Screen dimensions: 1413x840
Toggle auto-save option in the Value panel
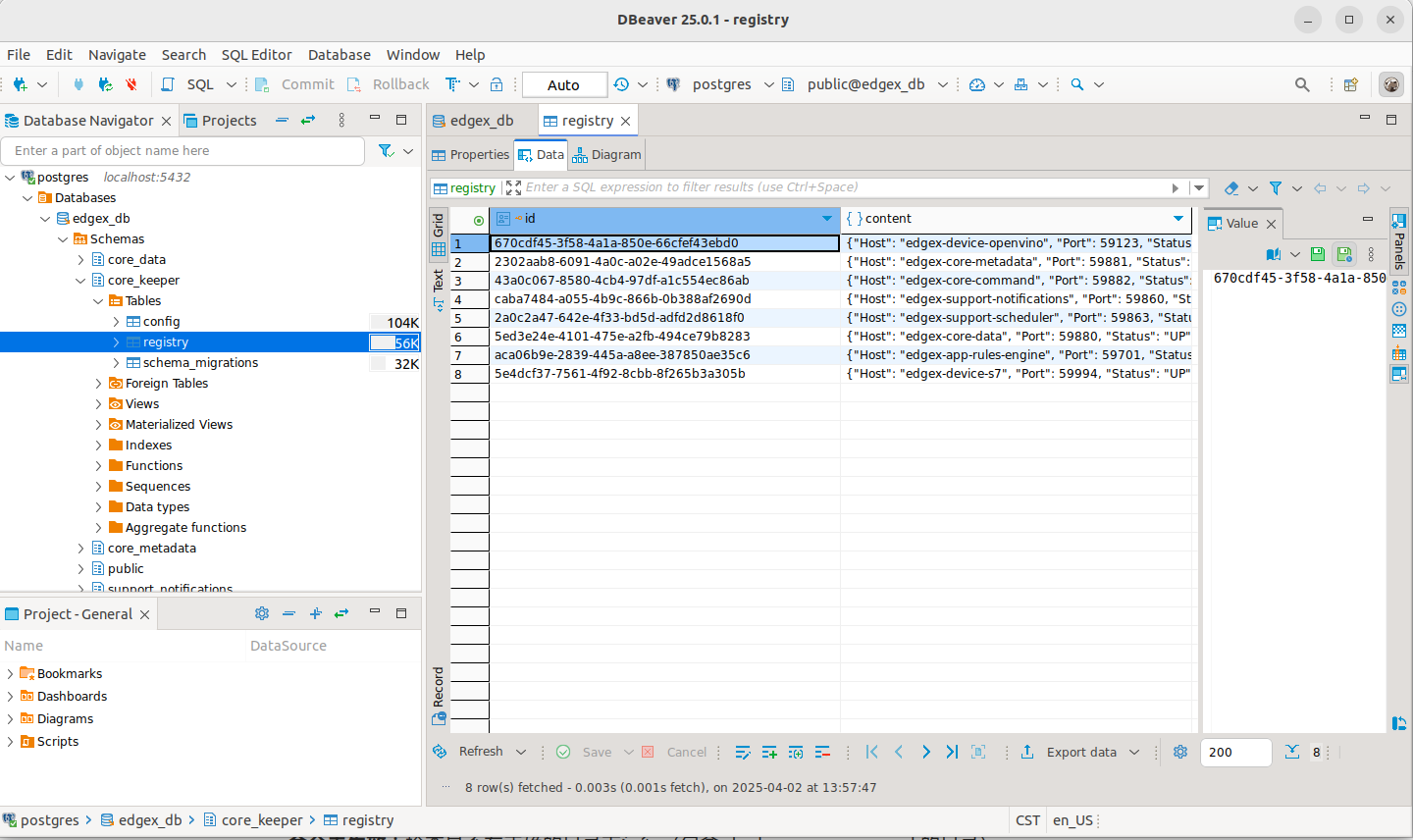[x=1344, y=254]
